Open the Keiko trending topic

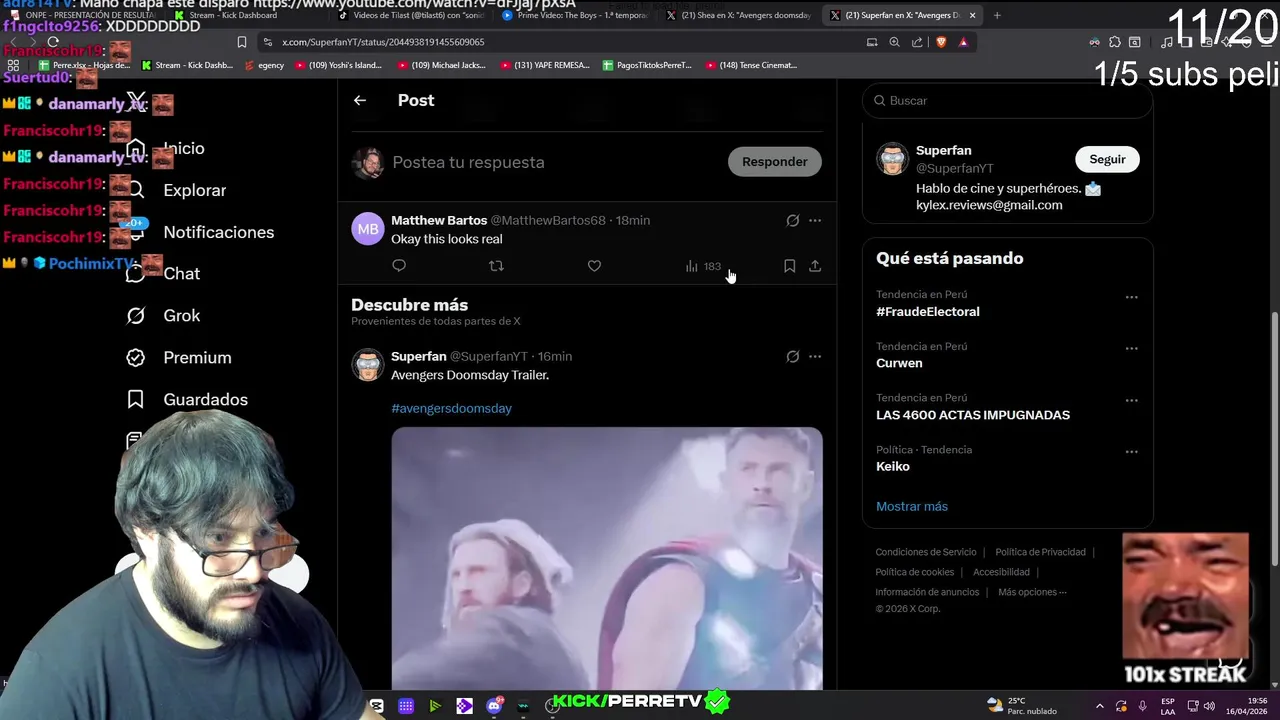tap(893, 466)
